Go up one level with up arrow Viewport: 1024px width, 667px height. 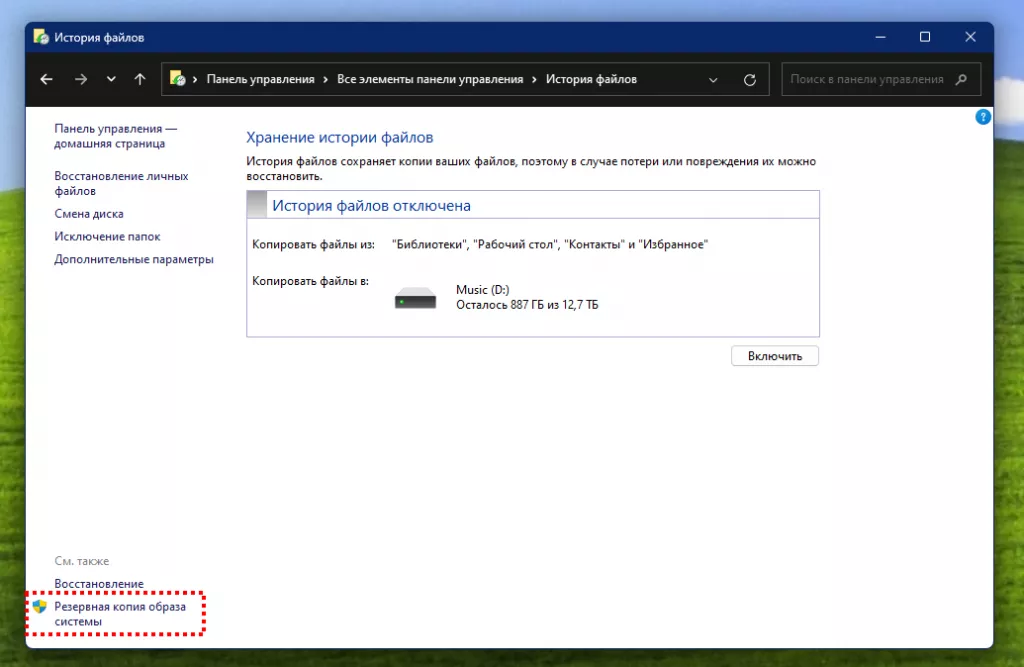point(140,80)
